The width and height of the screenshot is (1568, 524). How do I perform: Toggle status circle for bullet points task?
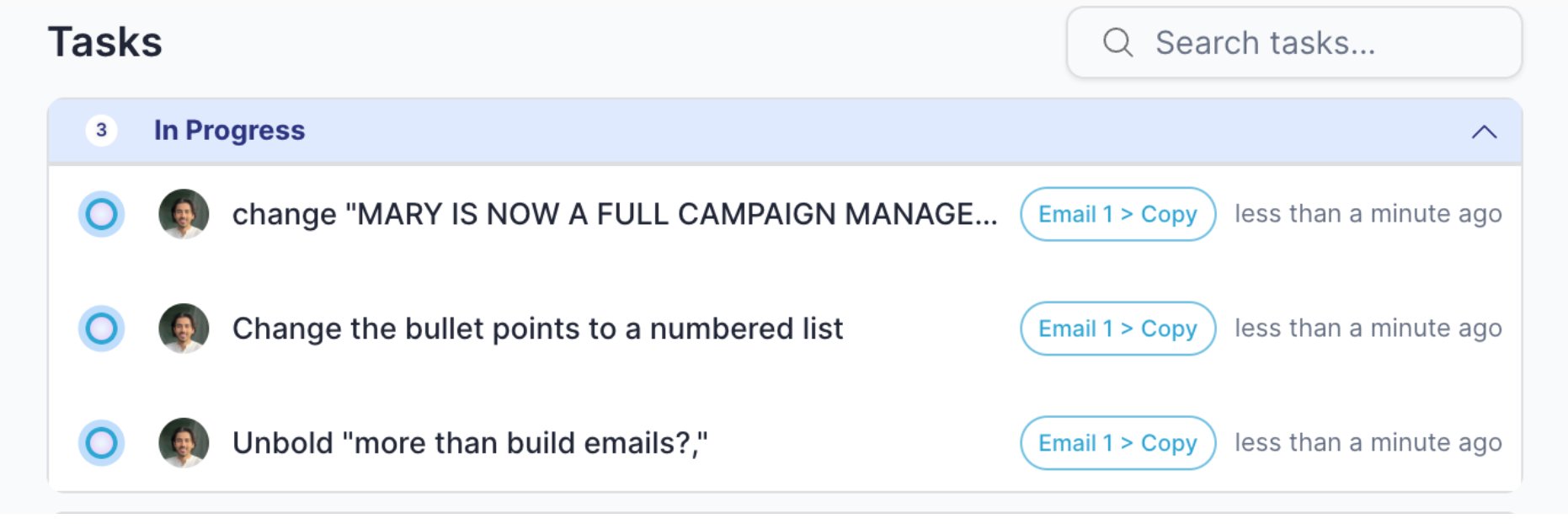tap(101, 329)
